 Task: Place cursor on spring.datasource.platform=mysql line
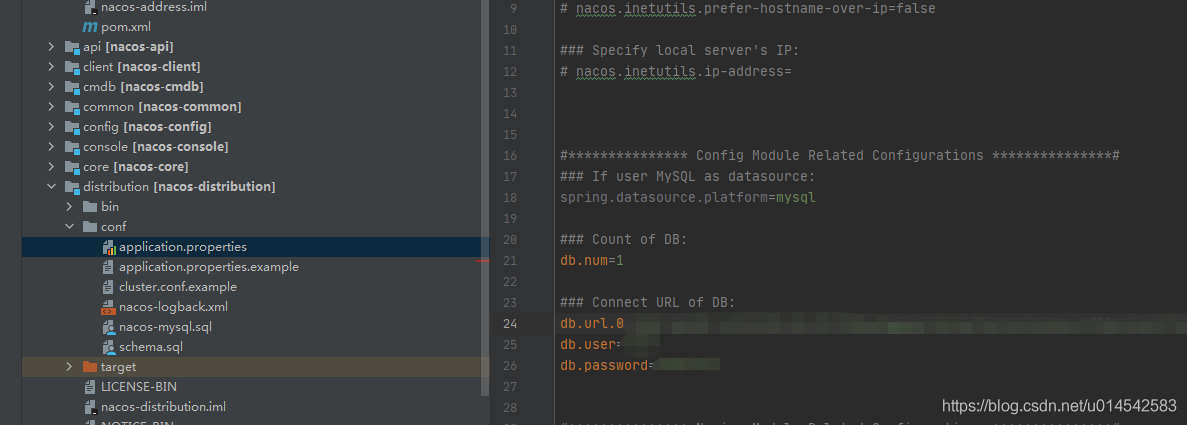(687, 198)
